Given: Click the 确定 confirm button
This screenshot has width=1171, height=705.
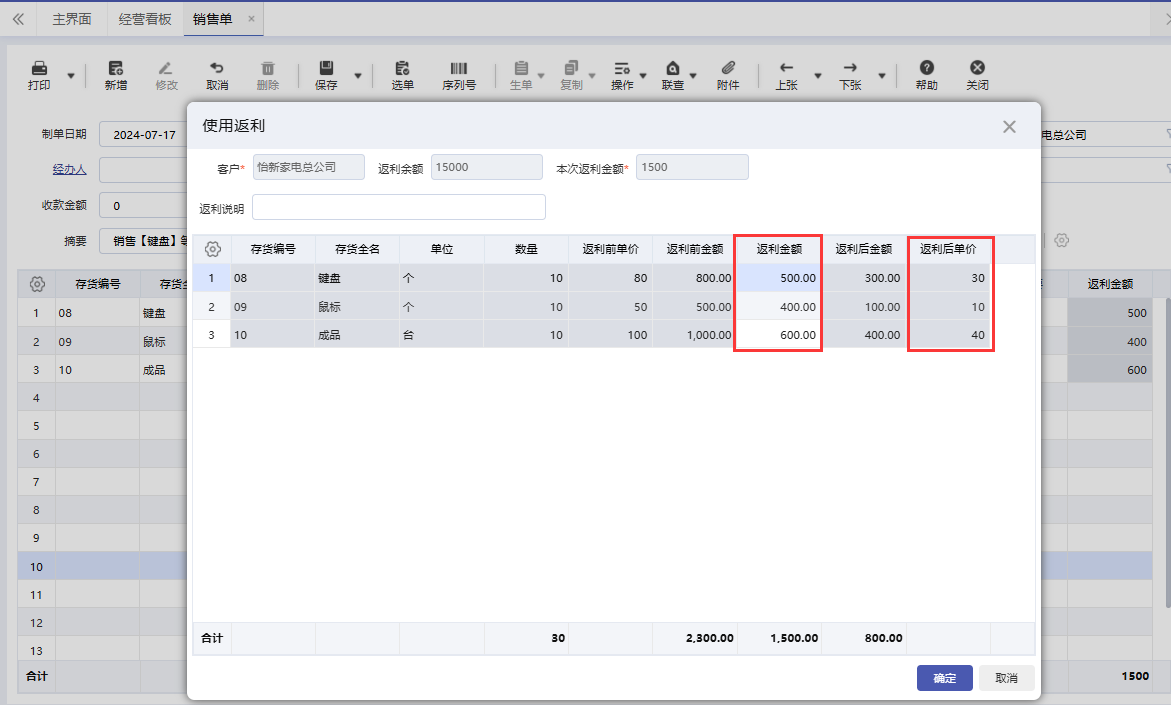Looking at the screenshot, I should (x=944, y=678).
